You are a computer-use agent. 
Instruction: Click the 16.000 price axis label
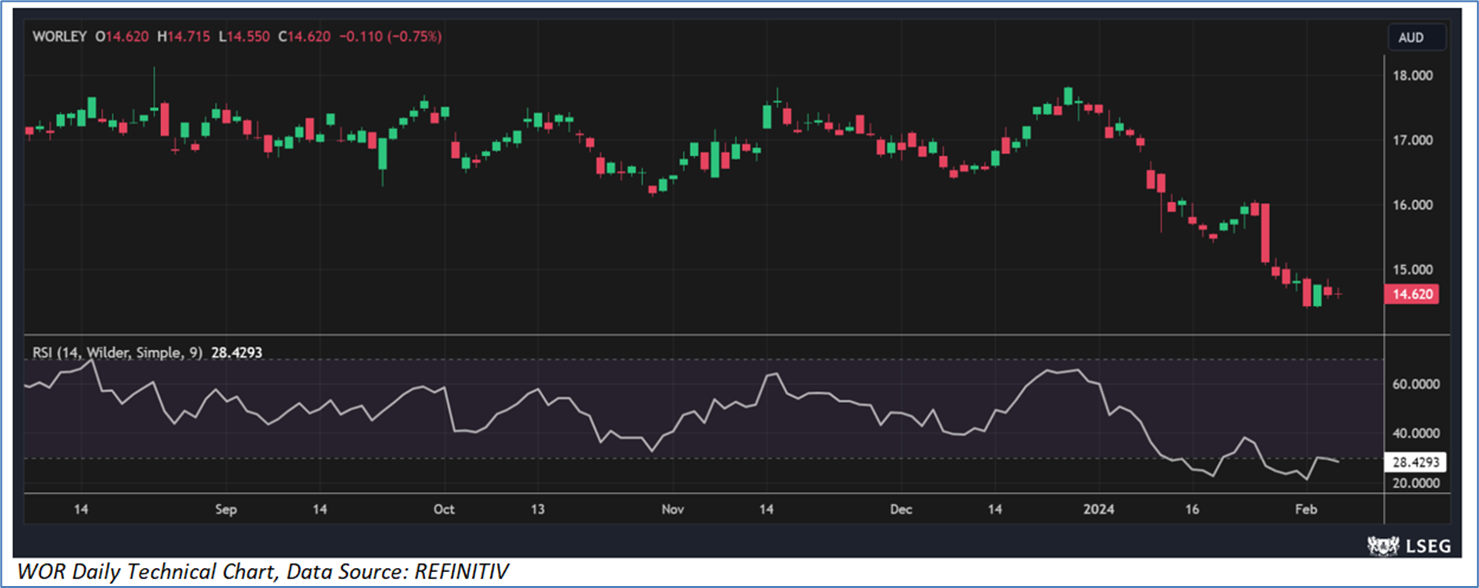[x=1415, y=205]
